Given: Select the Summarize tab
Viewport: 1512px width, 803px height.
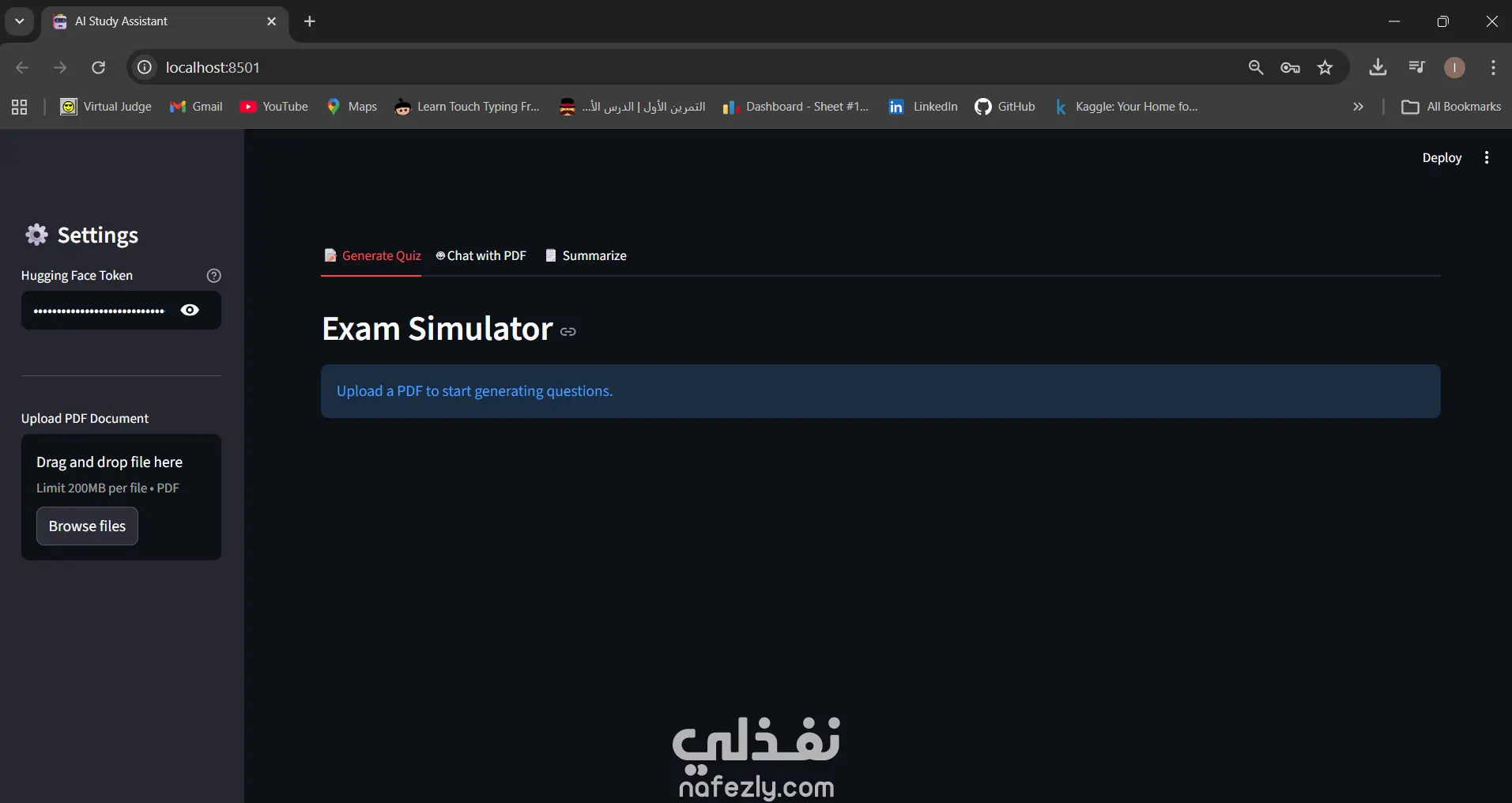Looking at the screenshot, I should pos(586,255).
